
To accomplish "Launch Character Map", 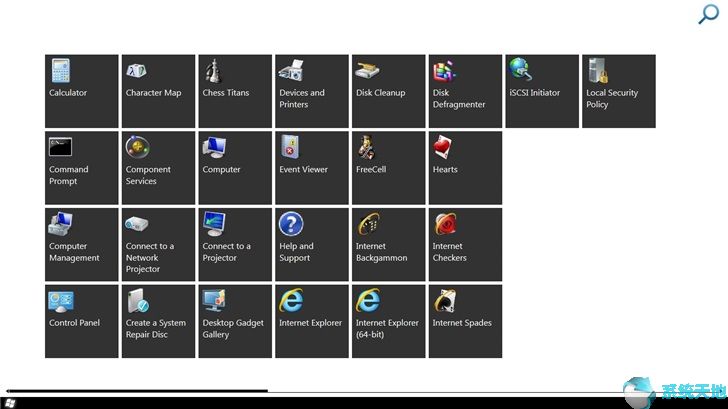I will (158, 91).
